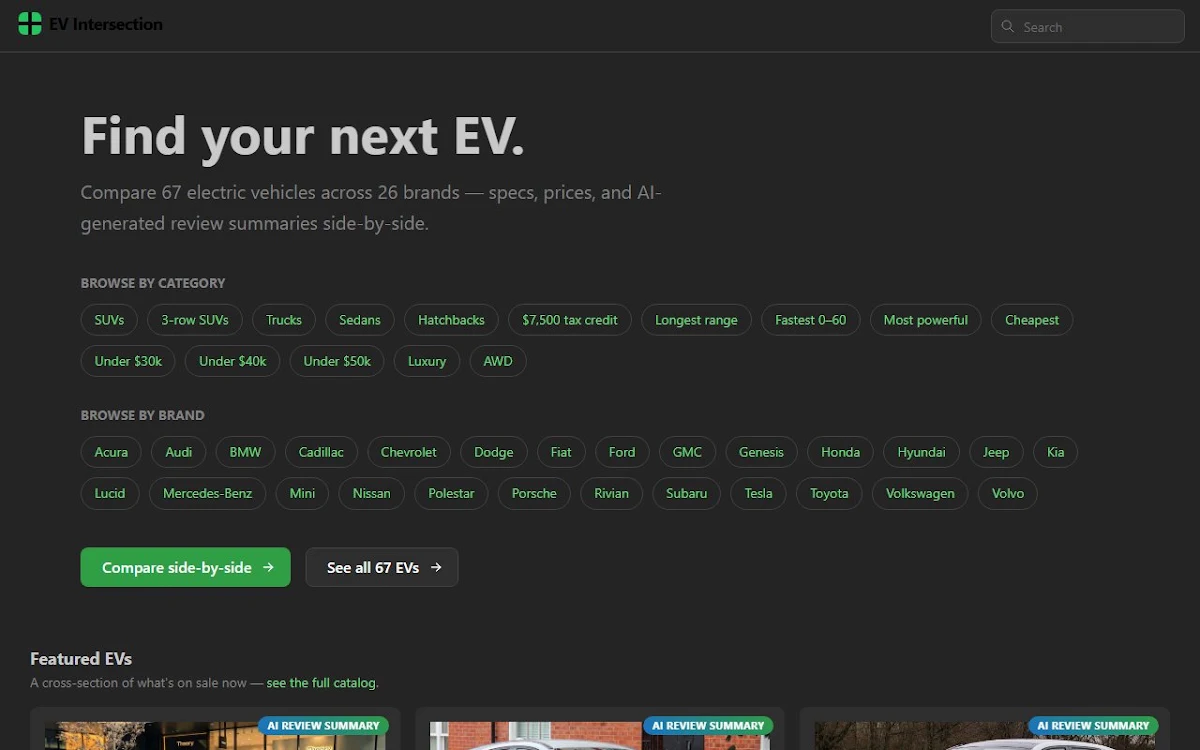Browse the SUVs category
The width and height of the screenshot is (1200, 750).
pyautogui.click(x=110, y=320)
